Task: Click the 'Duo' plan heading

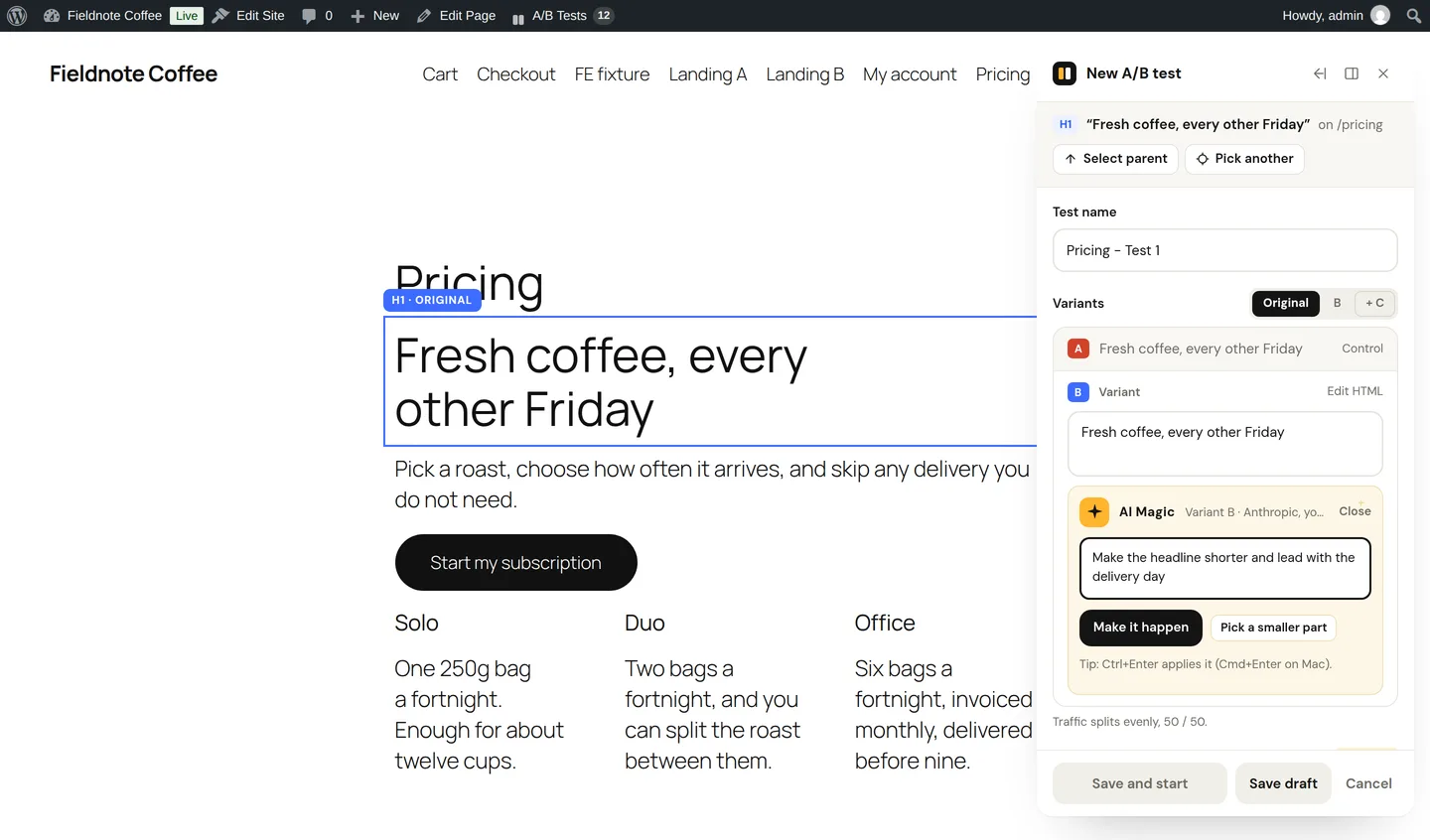Action: coord(644,623)
